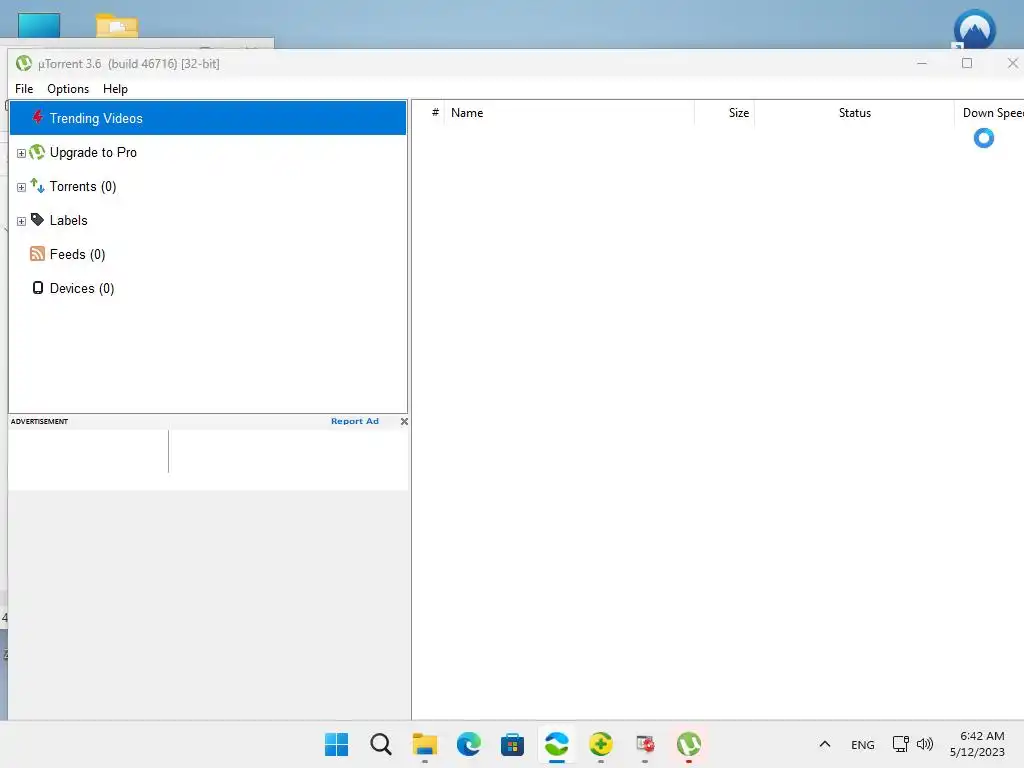Viewport: 1024px width, 768px height.
Task: Open the NordVPN desktop shortcut
Action: pos(974,29)
